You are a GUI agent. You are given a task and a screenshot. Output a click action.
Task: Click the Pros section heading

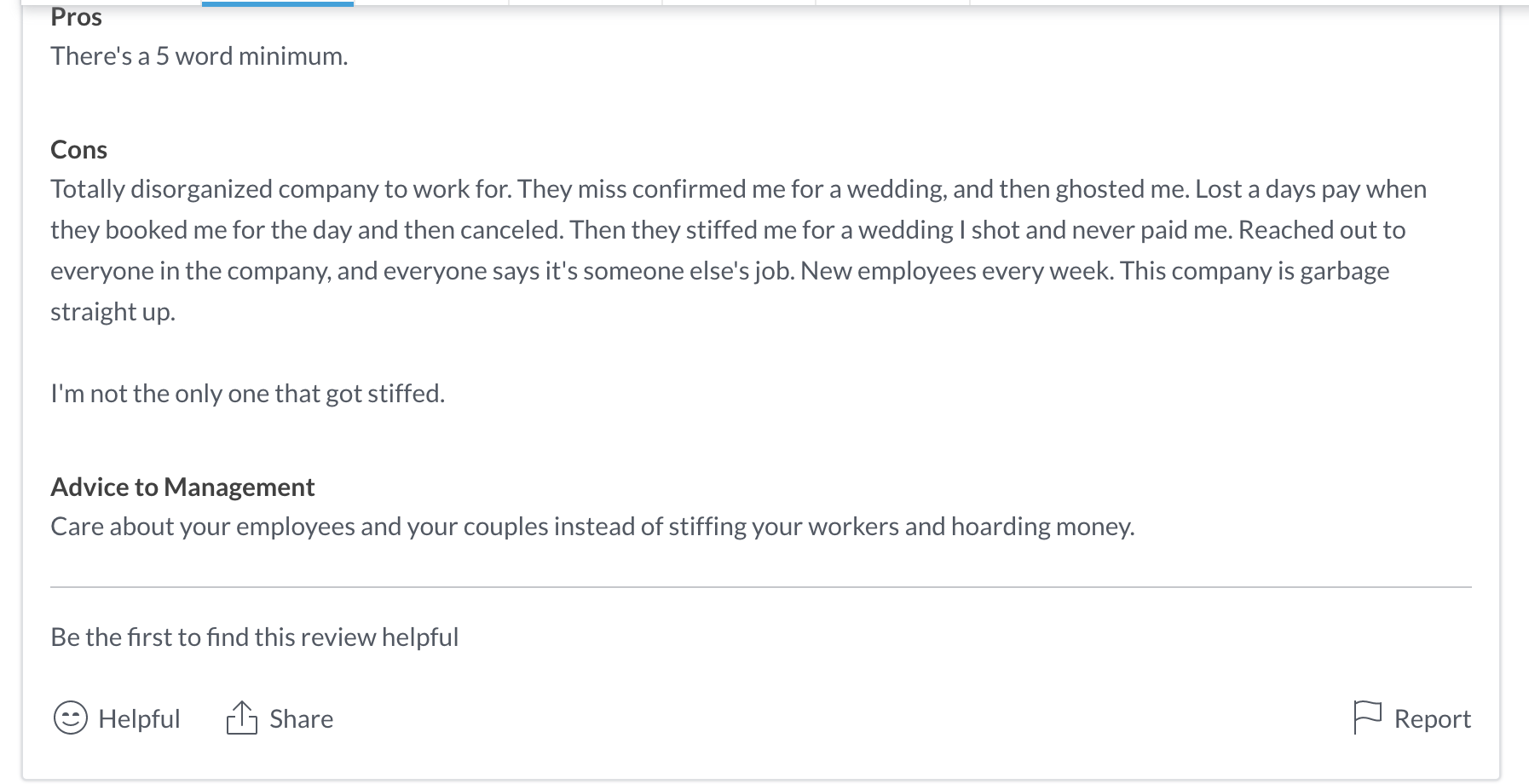(77, 17)
